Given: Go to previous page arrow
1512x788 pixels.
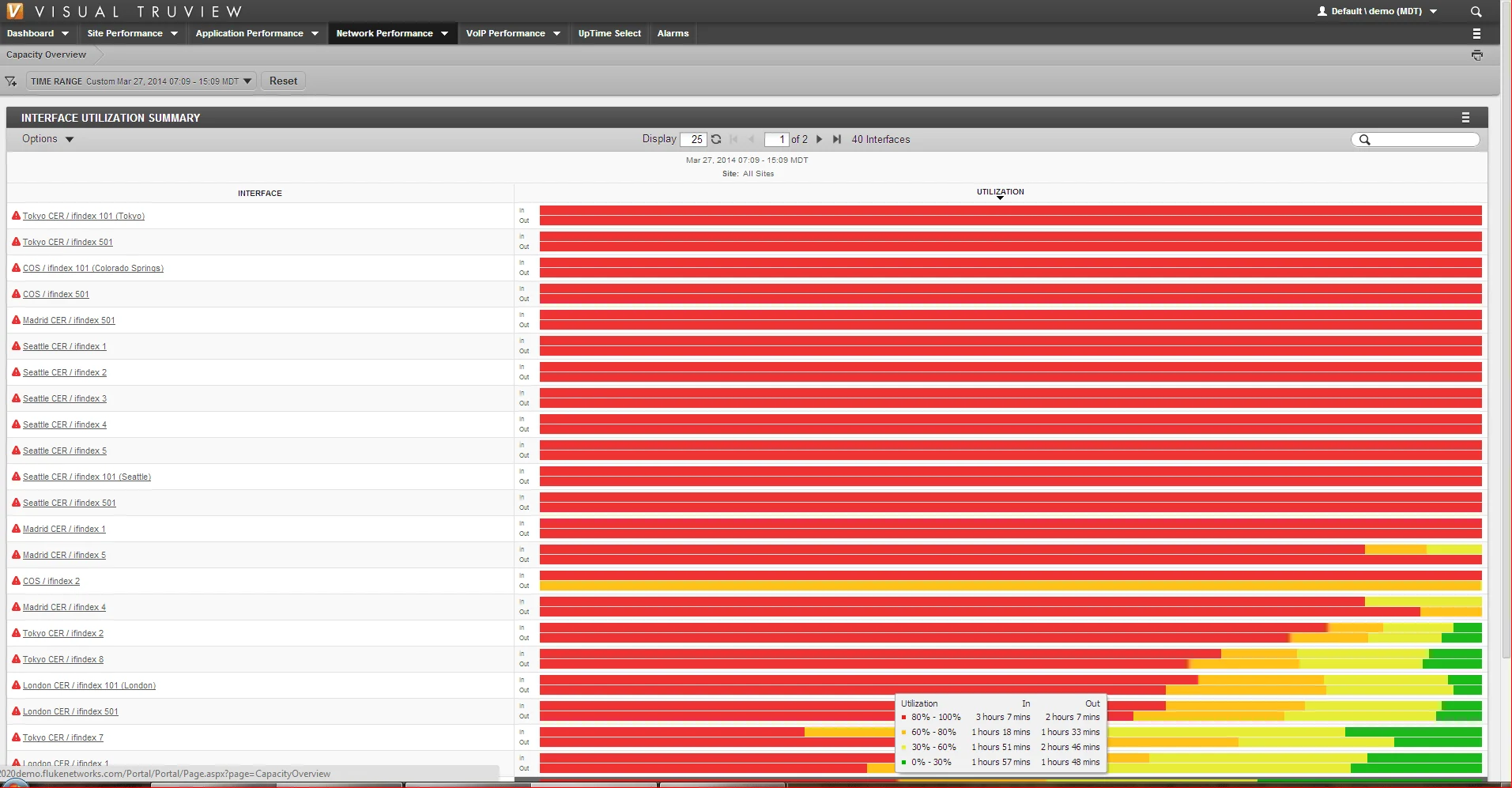Looking at the screenshot, I should click(751, 139).
